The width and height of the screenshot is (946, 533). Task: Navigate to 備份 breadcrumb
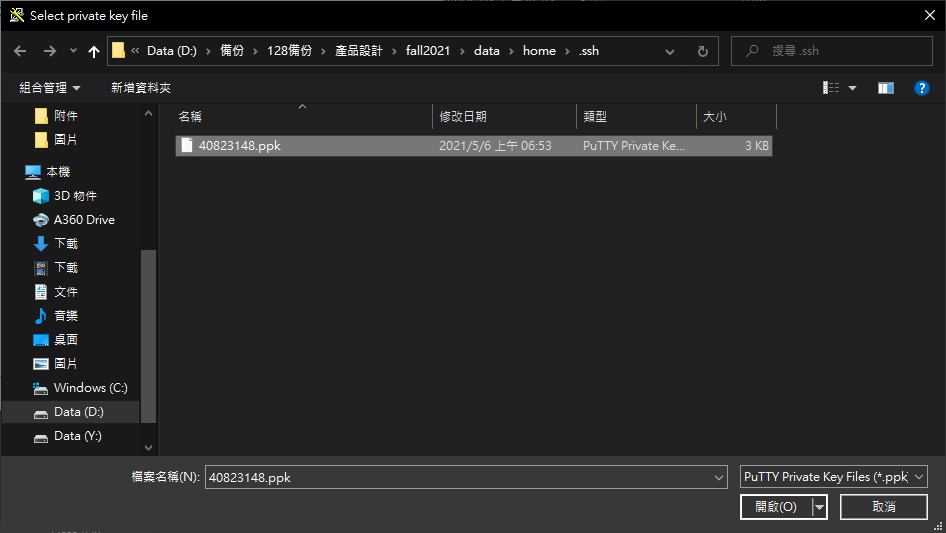(232, 51)
